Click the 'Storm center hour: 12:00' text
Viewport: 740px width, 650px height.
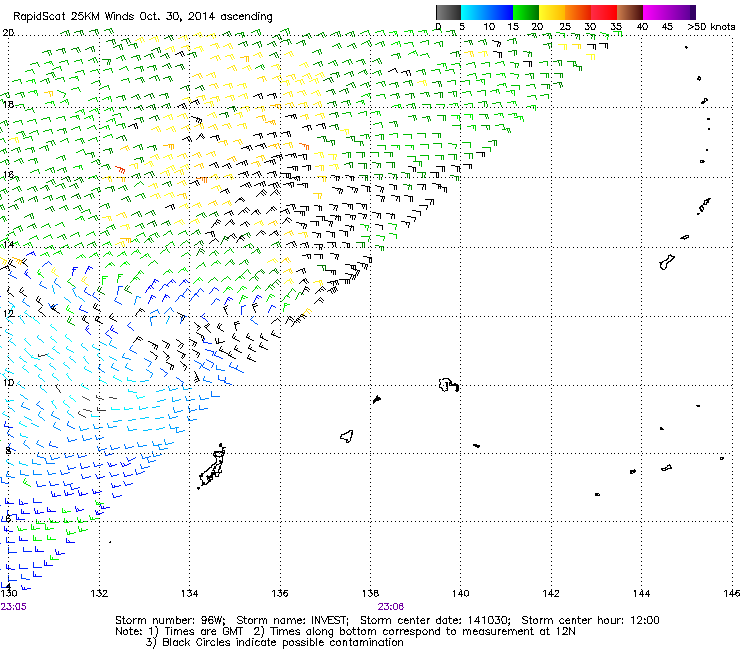point(590,620)
